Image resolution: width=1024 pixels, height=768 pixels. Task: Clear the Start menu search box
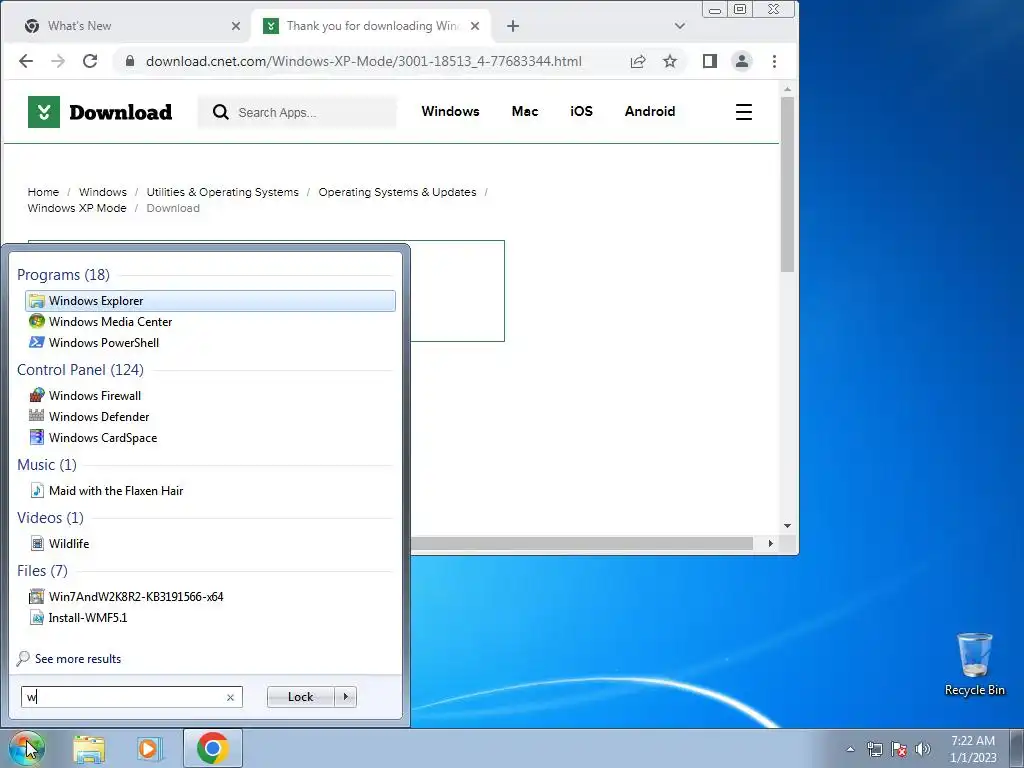coord(230,697)
